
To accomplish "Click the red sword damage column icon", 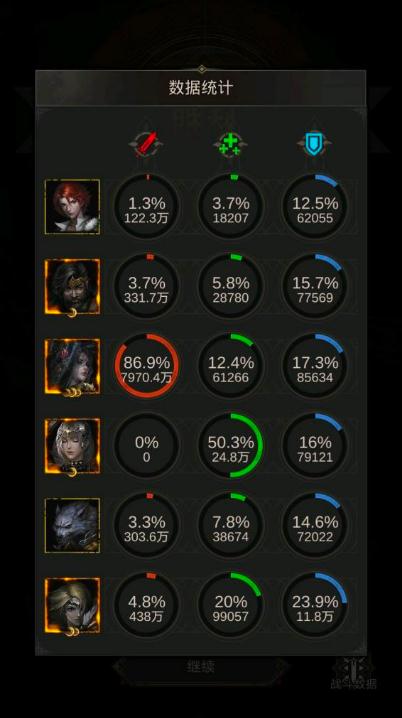I will point(146,144).
